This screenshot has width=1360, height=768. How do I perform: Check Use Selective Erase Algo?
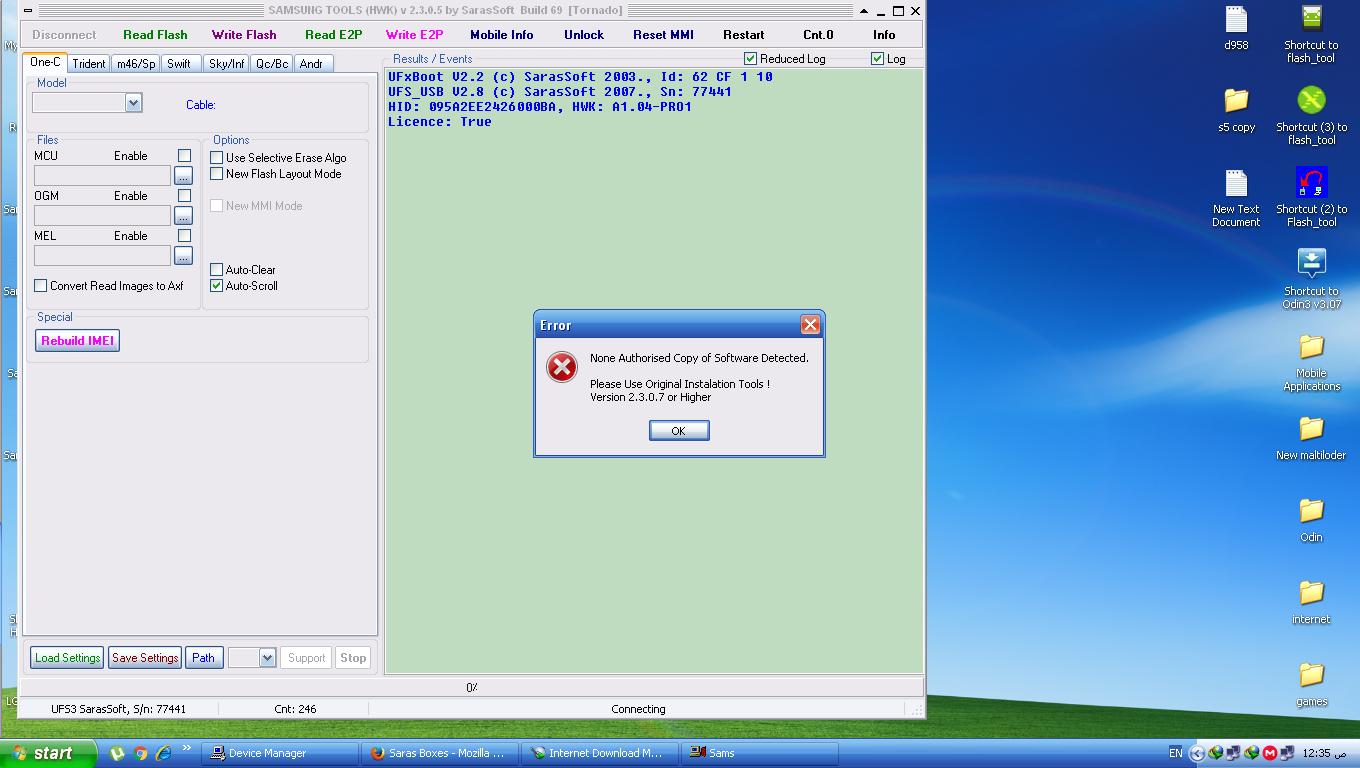(x=216, y=158)
